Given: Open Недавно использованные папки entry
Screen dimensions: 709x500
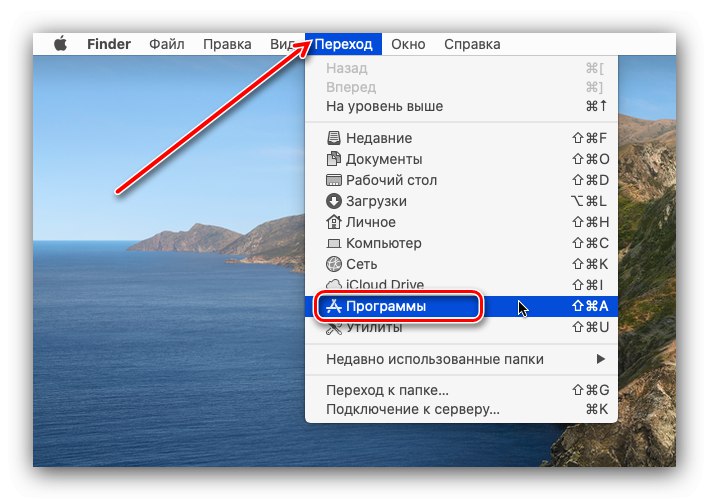Looking at the screenshot, I should (x=461, y=359).
